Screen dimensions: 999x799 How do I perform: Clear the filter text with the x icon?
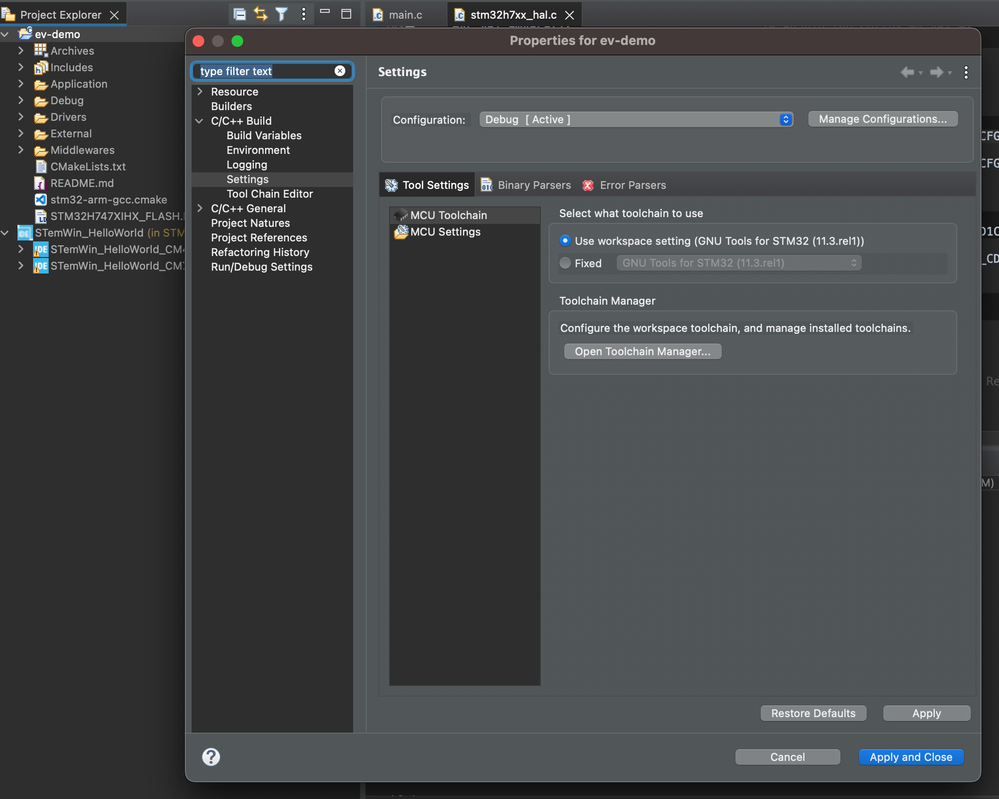[340, 71]
